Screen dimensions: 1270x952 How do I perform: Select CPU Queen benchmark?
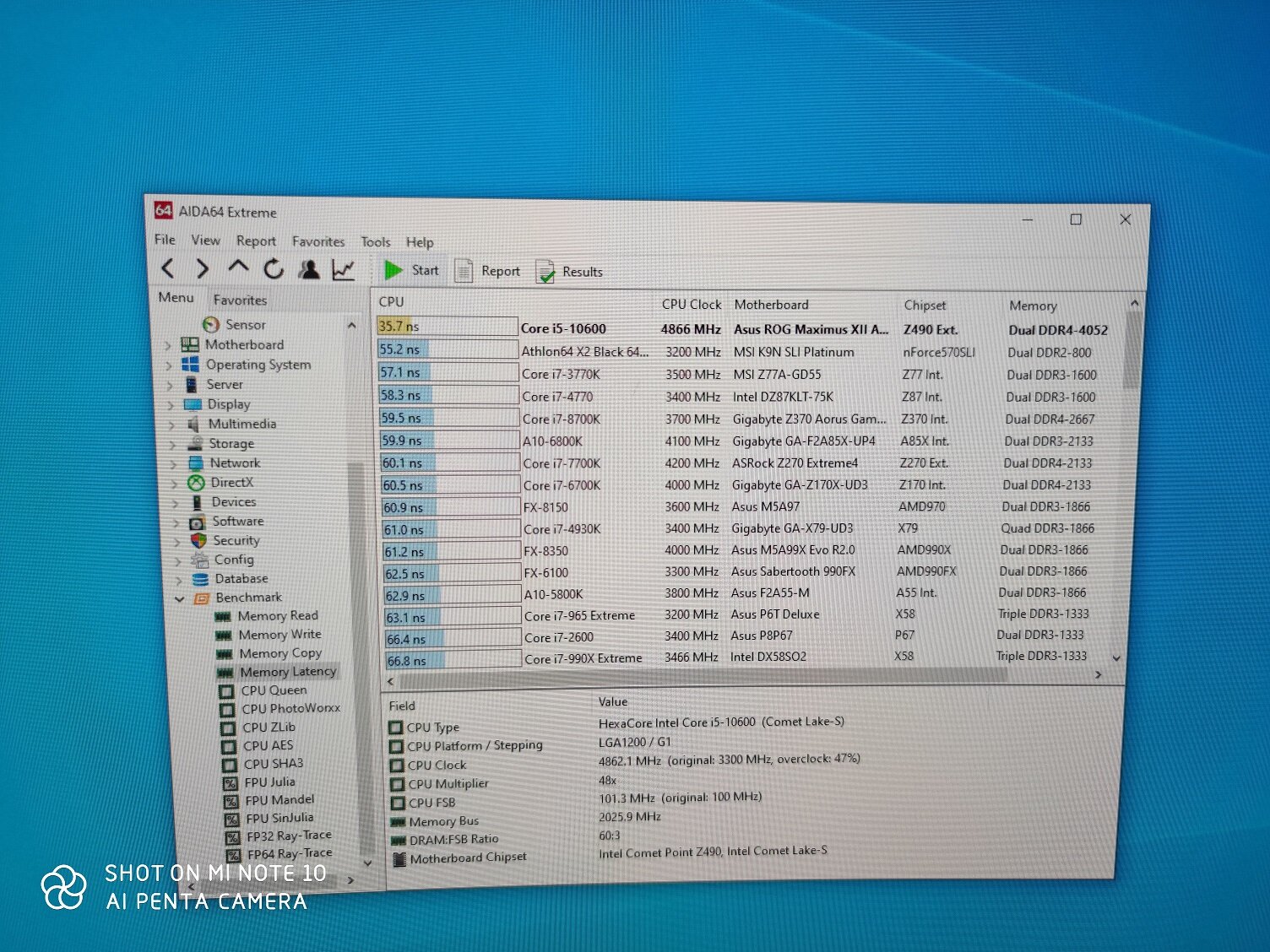pos(263,690)
